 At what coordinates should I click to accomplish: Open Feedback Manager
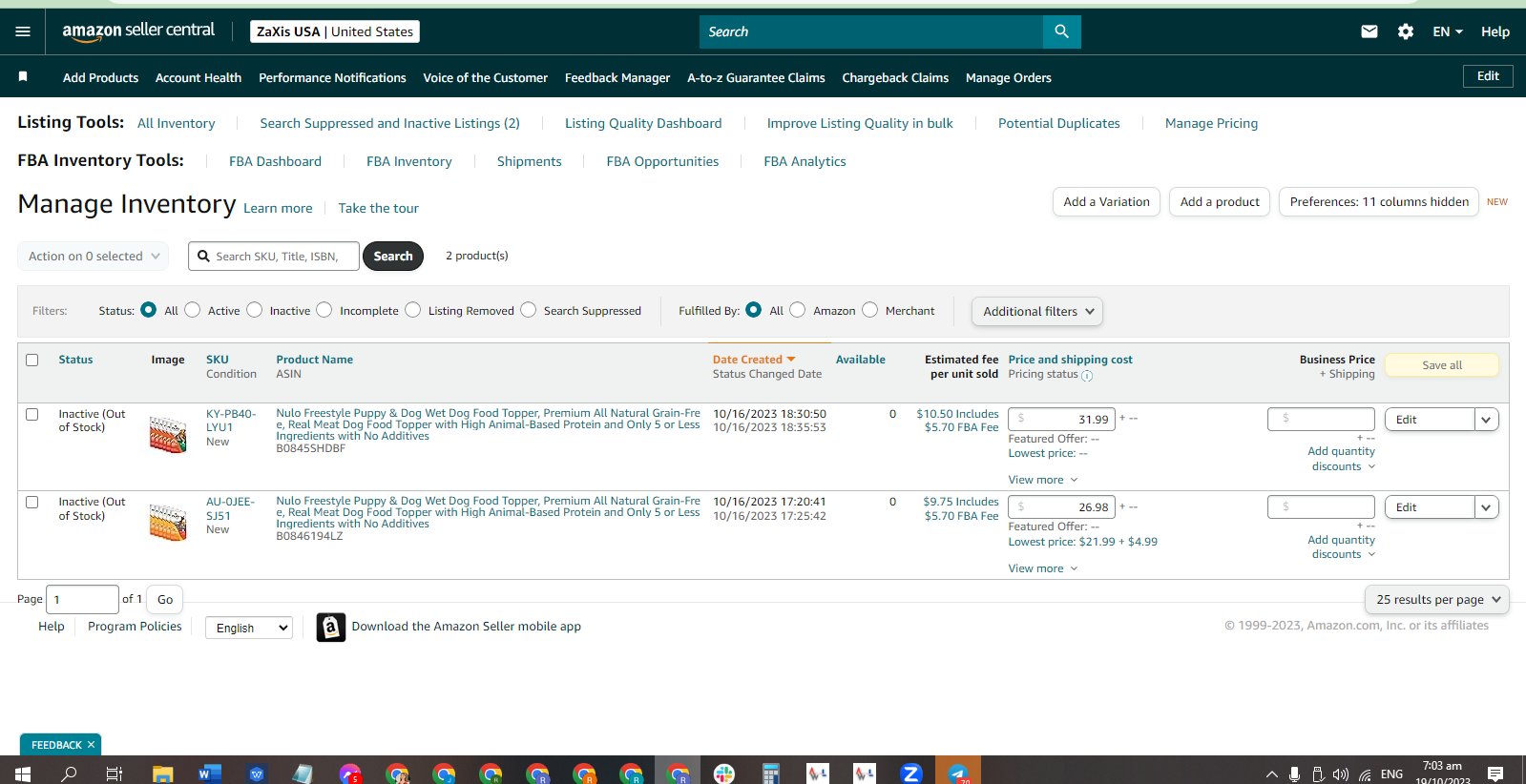pyautogui.click(x=617, y=78)
